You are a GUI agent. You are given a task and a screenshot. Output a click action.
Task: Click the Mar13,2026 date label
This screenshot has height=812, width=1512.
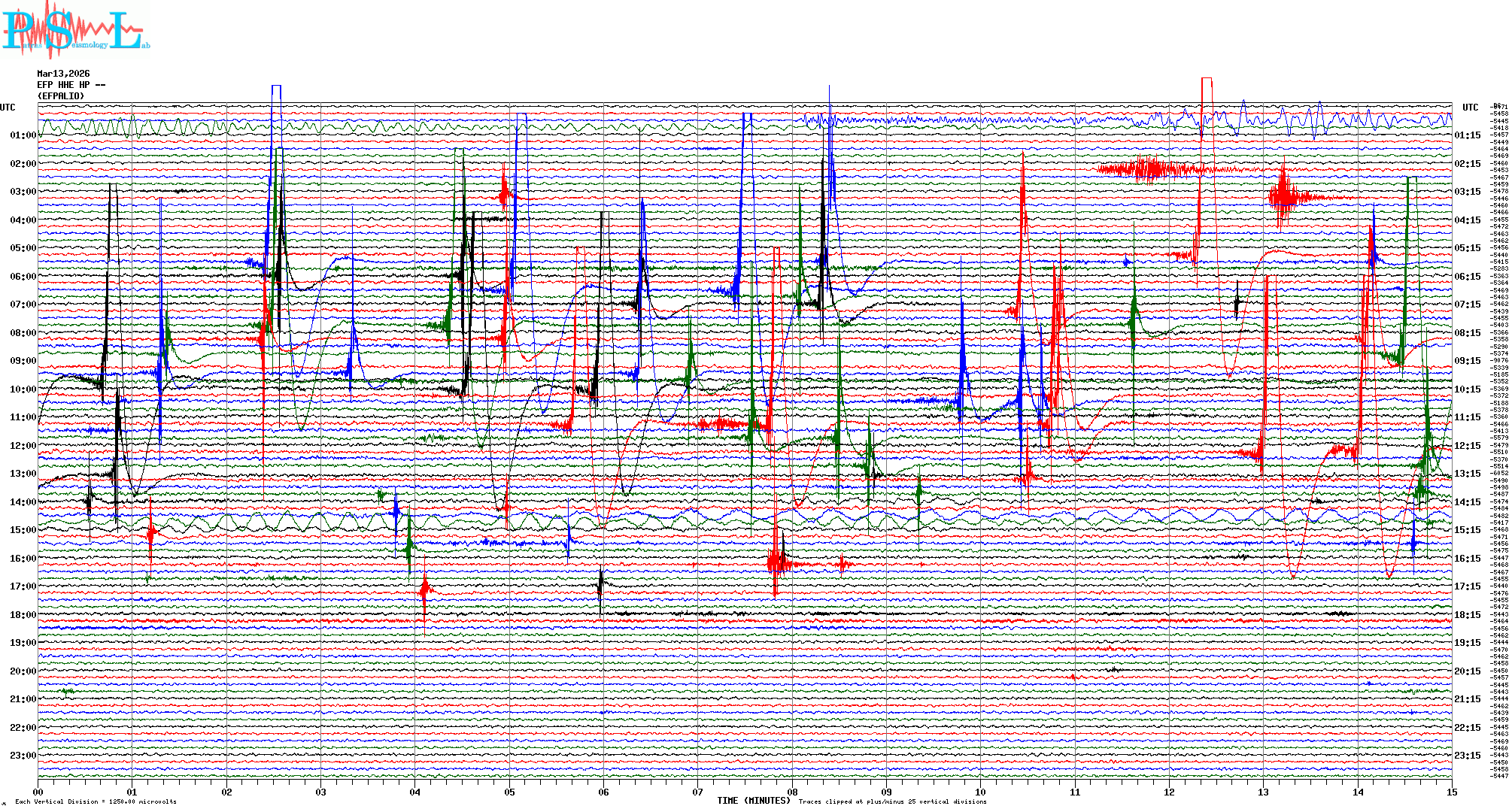(x=63, y=74)
